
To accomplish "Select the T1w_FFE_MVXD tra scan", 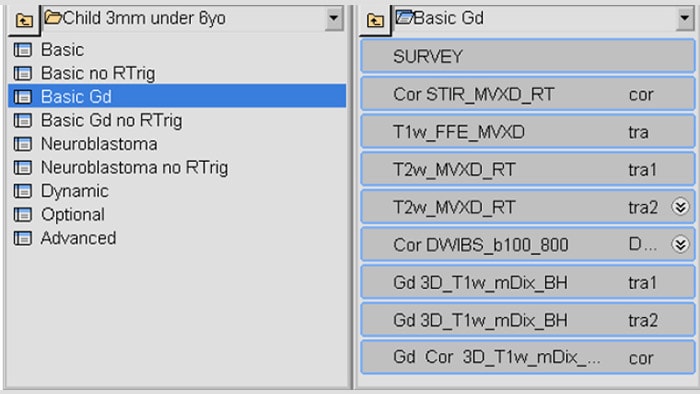I will click(528, 132).
